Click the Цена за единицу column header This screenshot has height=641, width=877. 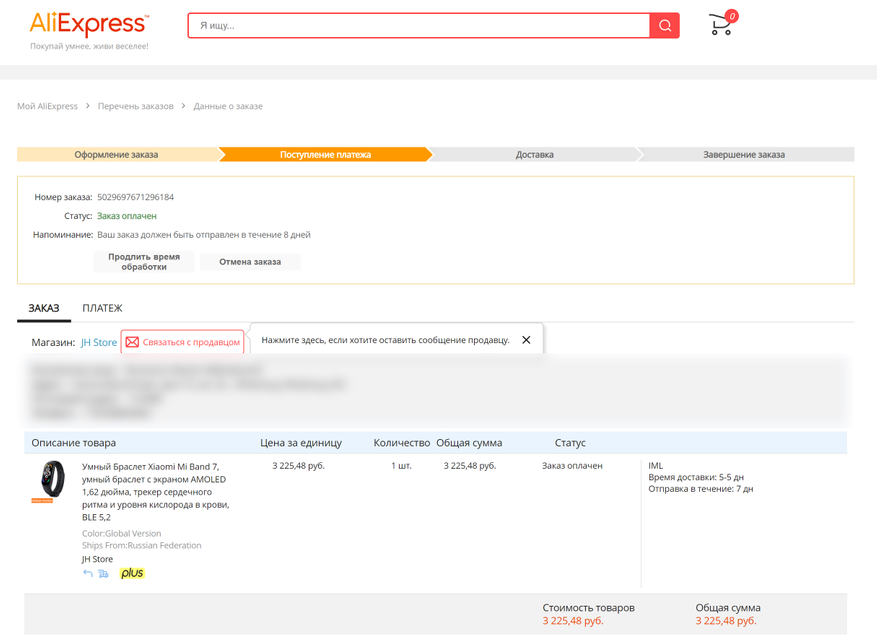pyautogui.click(x=301, y=442)
